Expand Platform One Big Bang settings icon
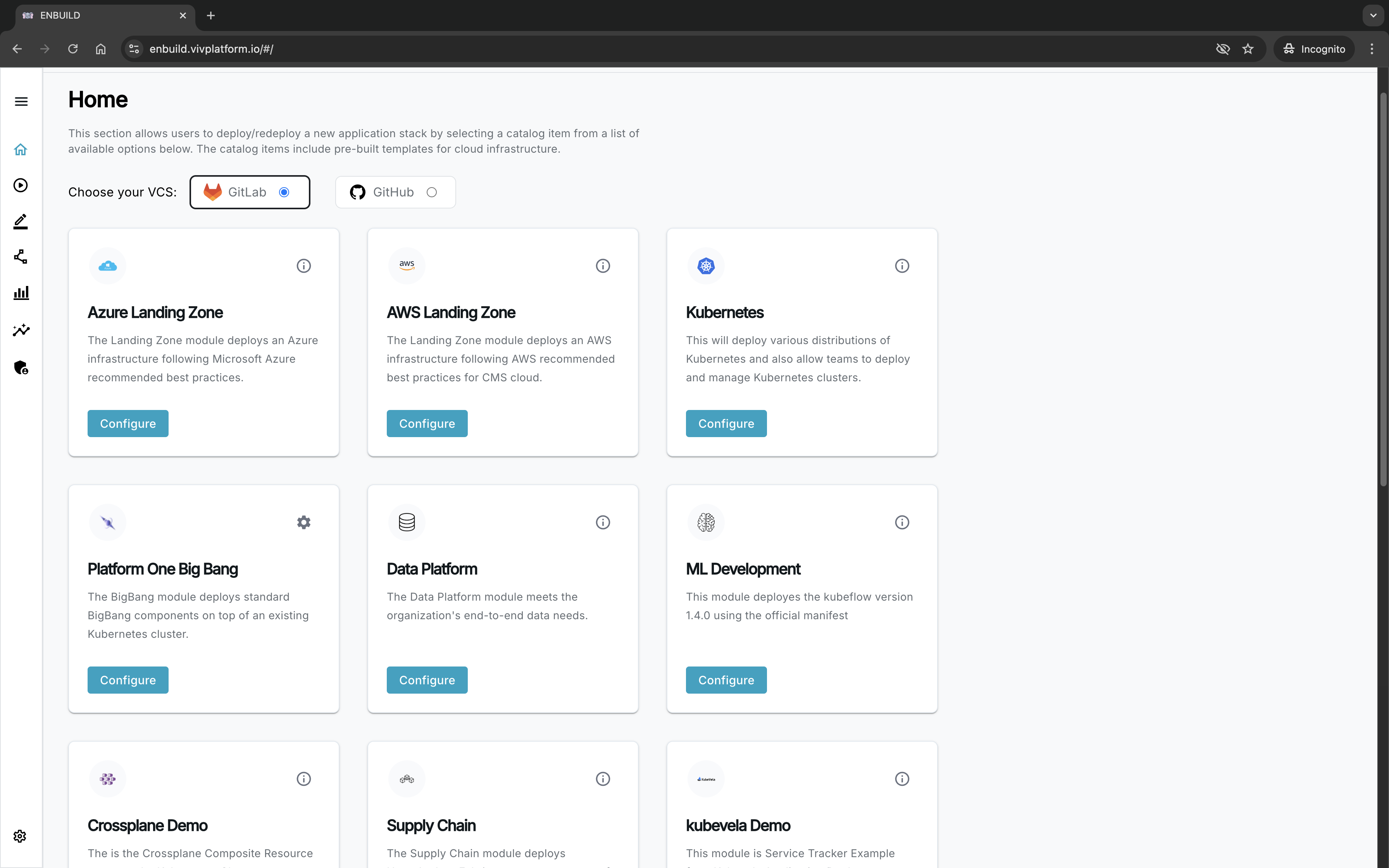This screenshot has height=868, width=1389. 303,522
